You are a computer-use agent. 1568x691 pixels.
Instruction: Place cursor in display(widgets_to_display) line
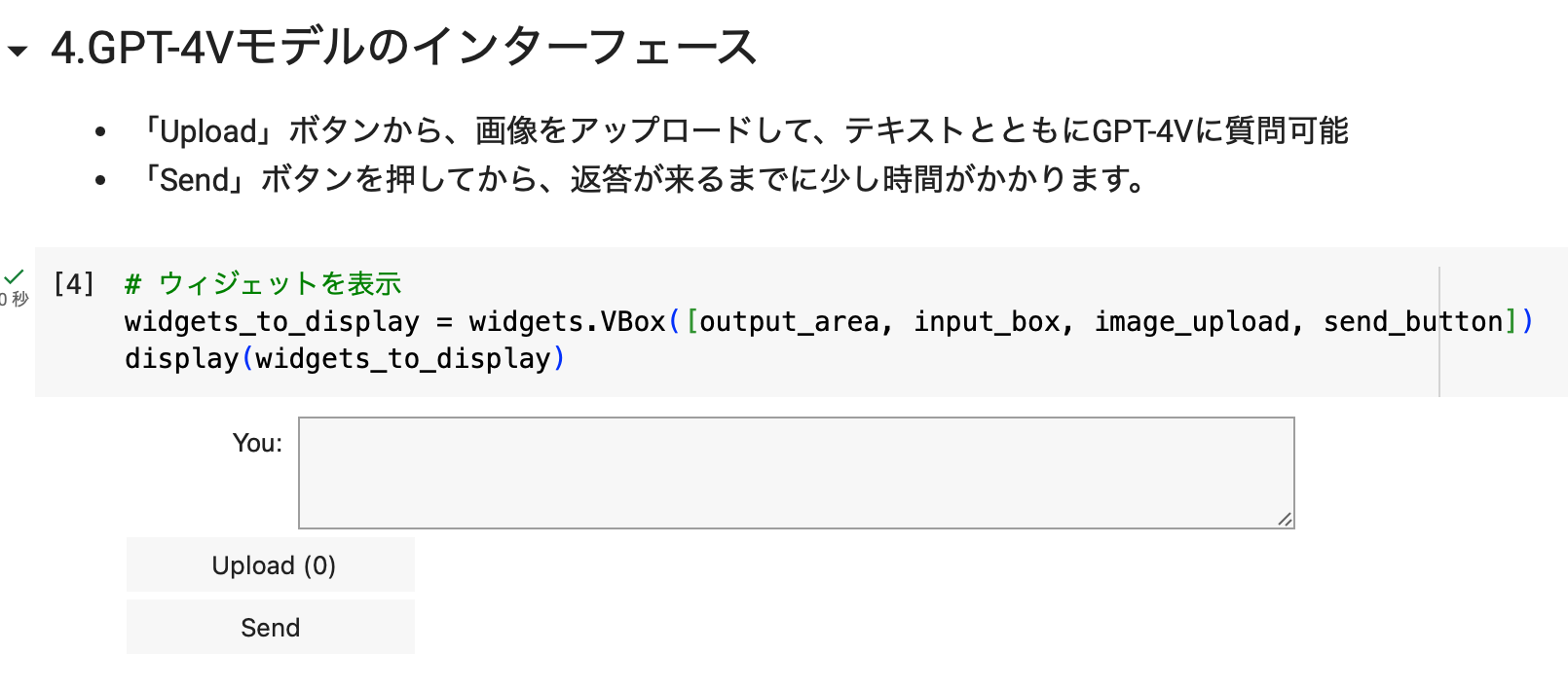pyautogui.click(x=345, y=359)
